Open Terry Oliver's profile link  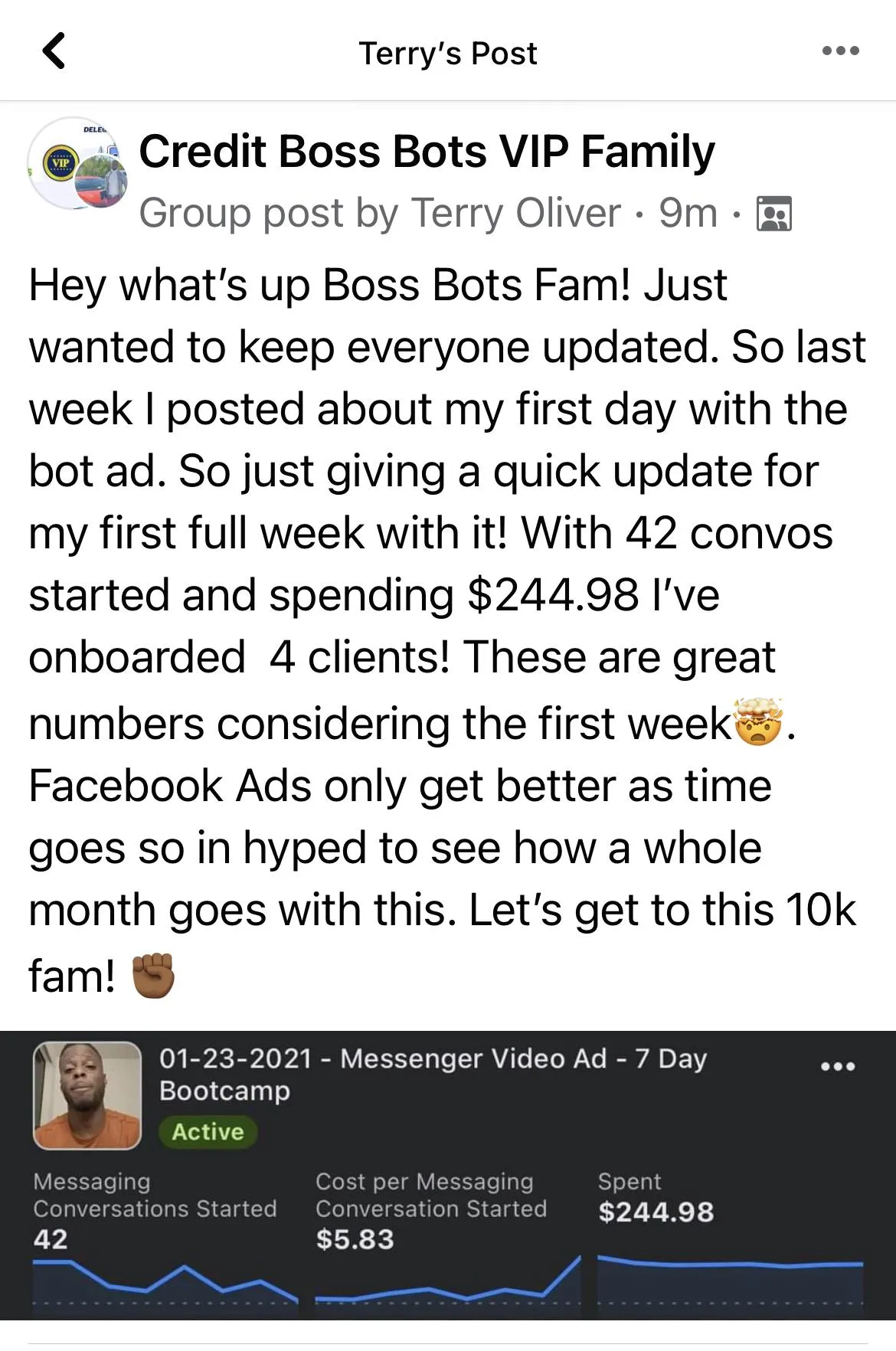point(515,213)
